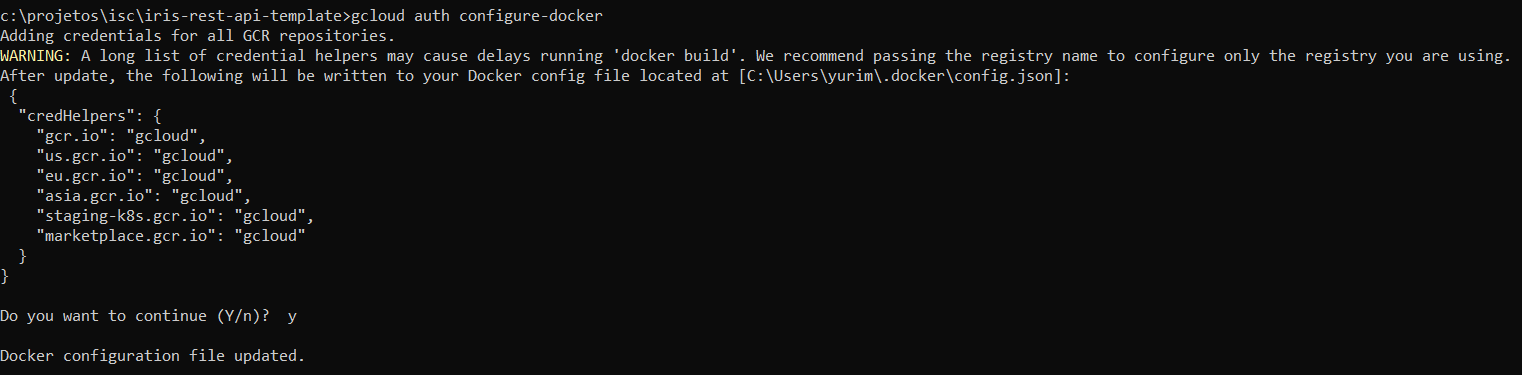Select the "us.gcr.io" registry entry line

(x=135, y=156)
